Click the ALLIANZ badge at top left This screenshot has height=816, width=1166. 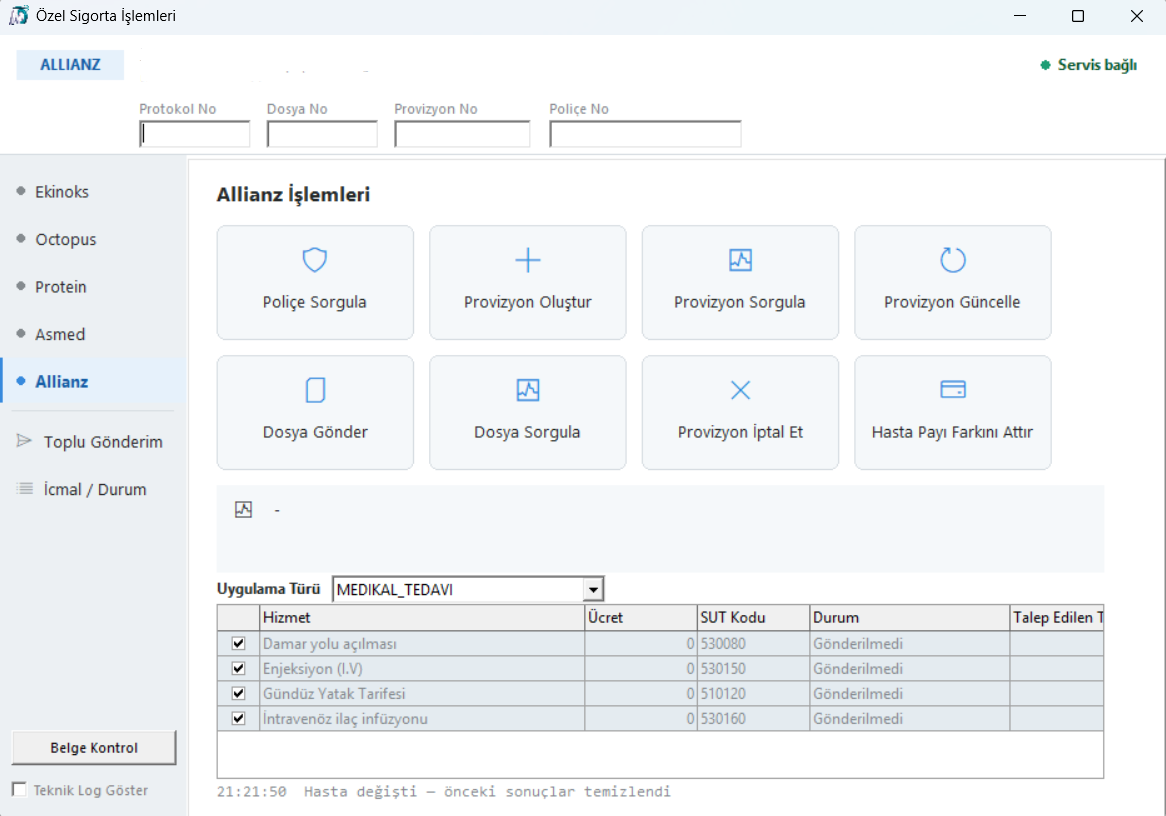tap(70, 65)
